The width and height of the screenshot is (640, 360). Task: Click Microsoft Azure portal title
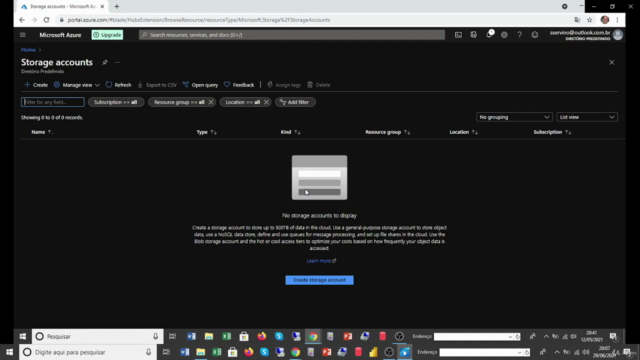click(x=60, y=35)
